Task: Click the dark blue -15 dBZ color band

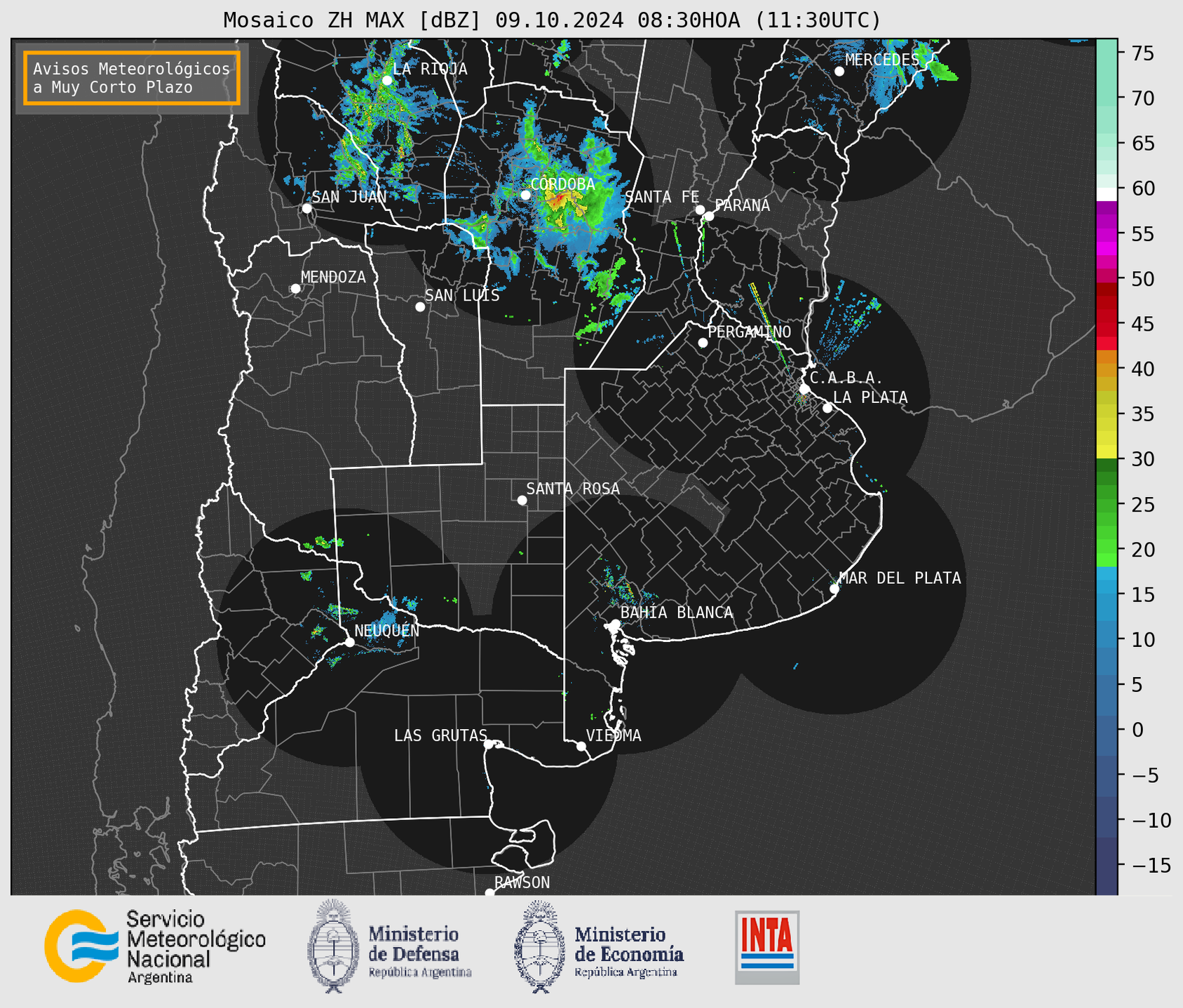Action: pos(1107,866)
